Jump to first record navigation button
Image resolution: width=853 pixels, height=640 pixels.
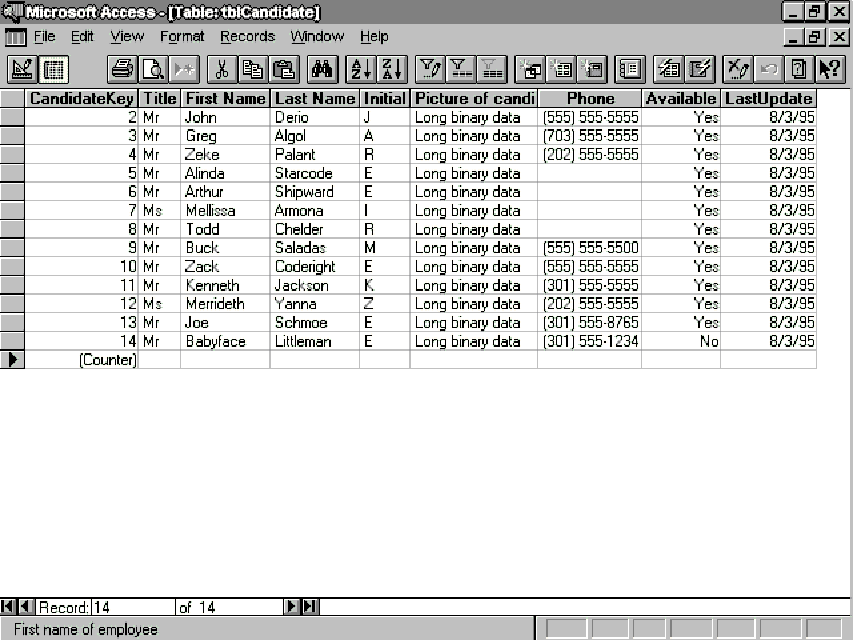(x=8, y=606)
